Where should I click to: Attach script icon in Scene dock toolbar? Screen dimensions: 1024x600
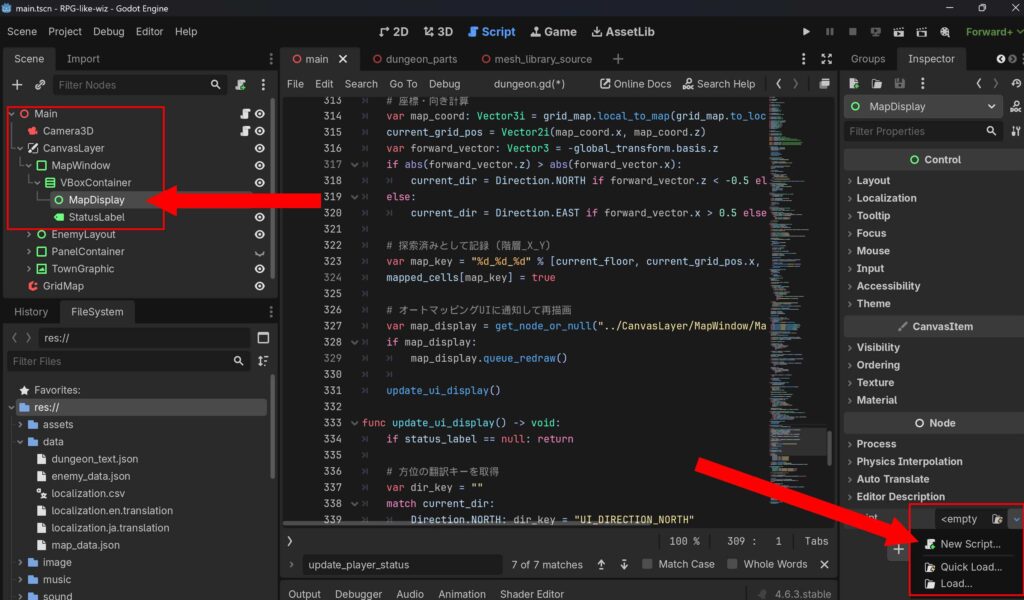pos(241,85)
